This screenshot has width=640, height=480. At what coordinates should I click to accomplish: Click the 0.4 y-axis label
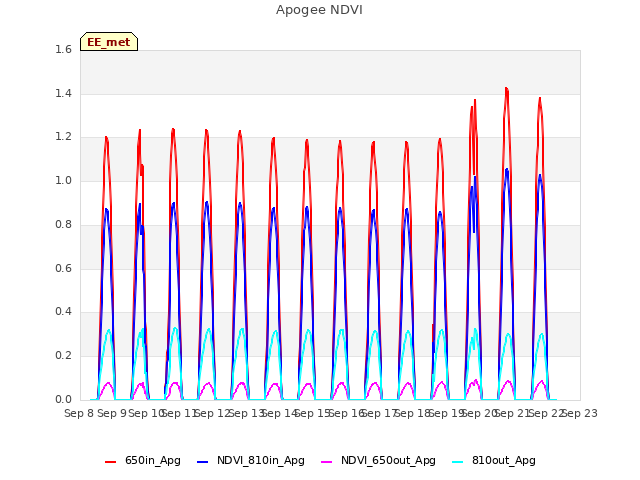coord(63,312)
